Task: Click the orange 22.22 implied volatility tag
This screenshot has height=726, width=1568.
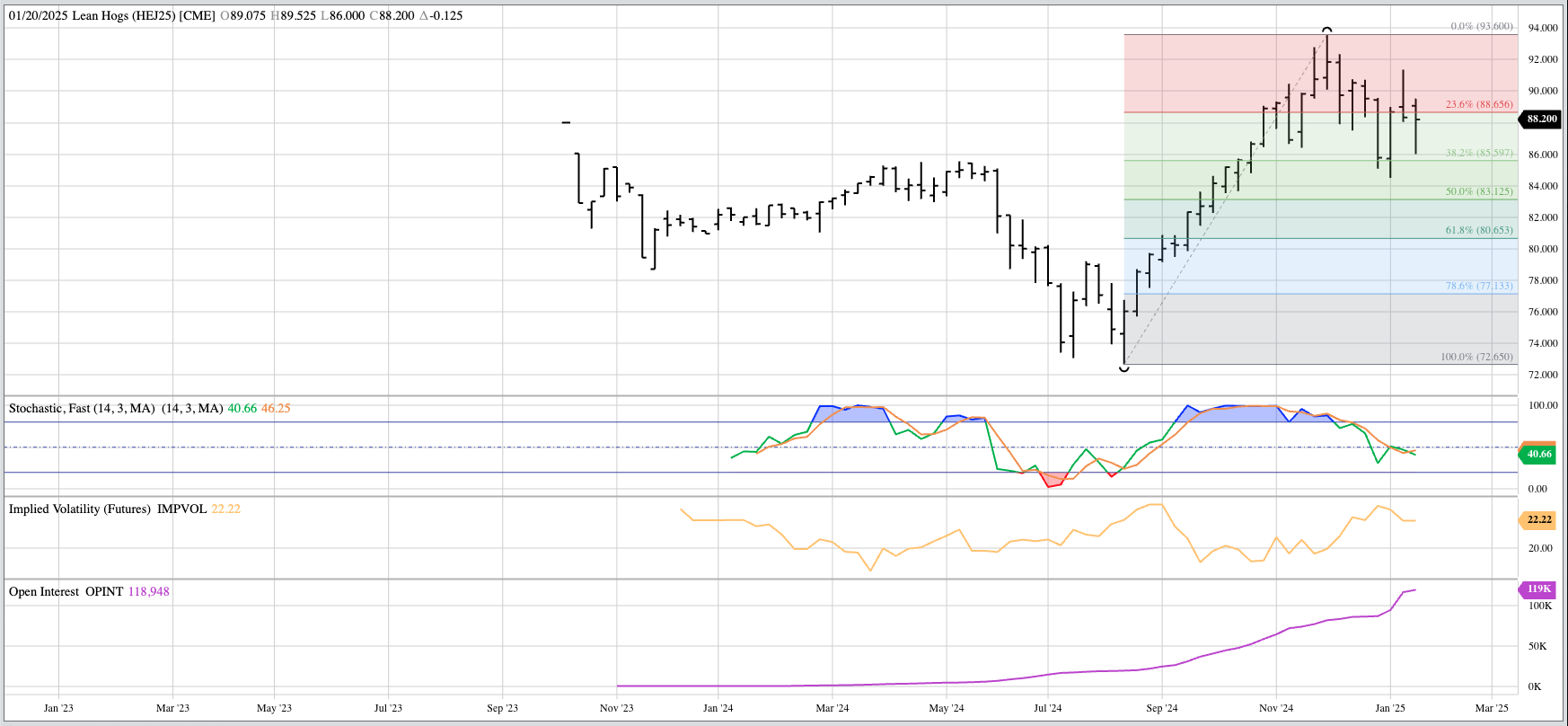Action: [x=1539, y=519]
